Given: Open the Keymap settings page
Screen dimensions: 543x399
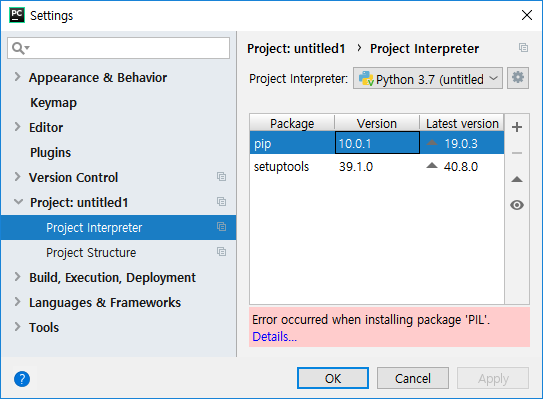Looking at the screenshot, I should click(53, 103).
